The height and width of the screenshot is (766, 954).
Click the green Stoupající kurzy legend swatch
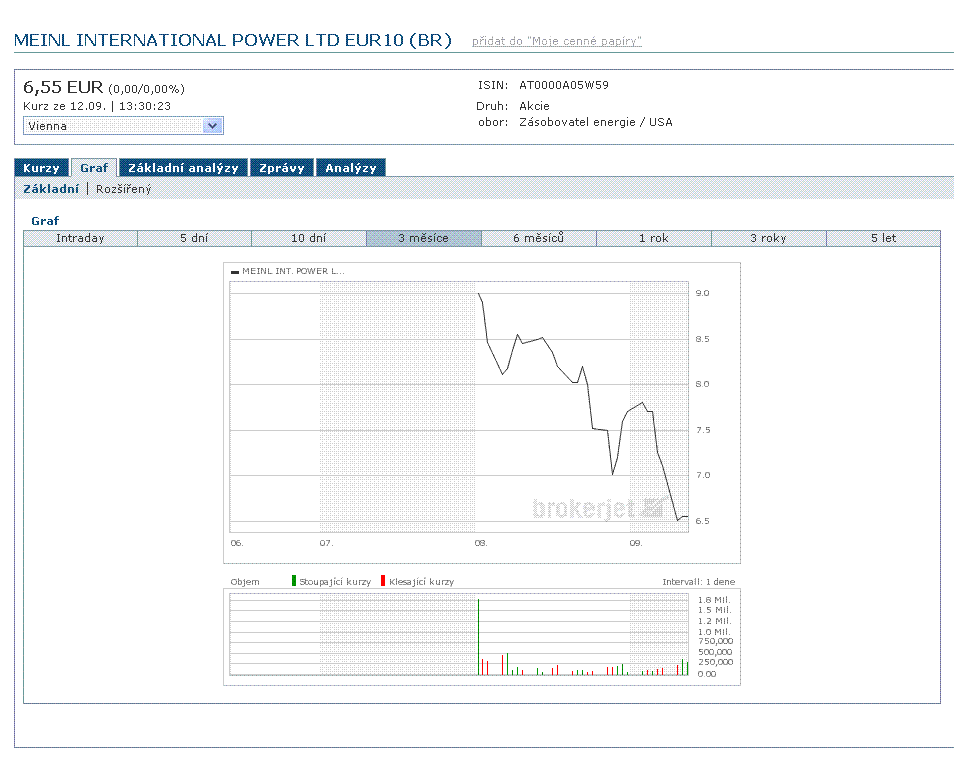tap(294, 580)
